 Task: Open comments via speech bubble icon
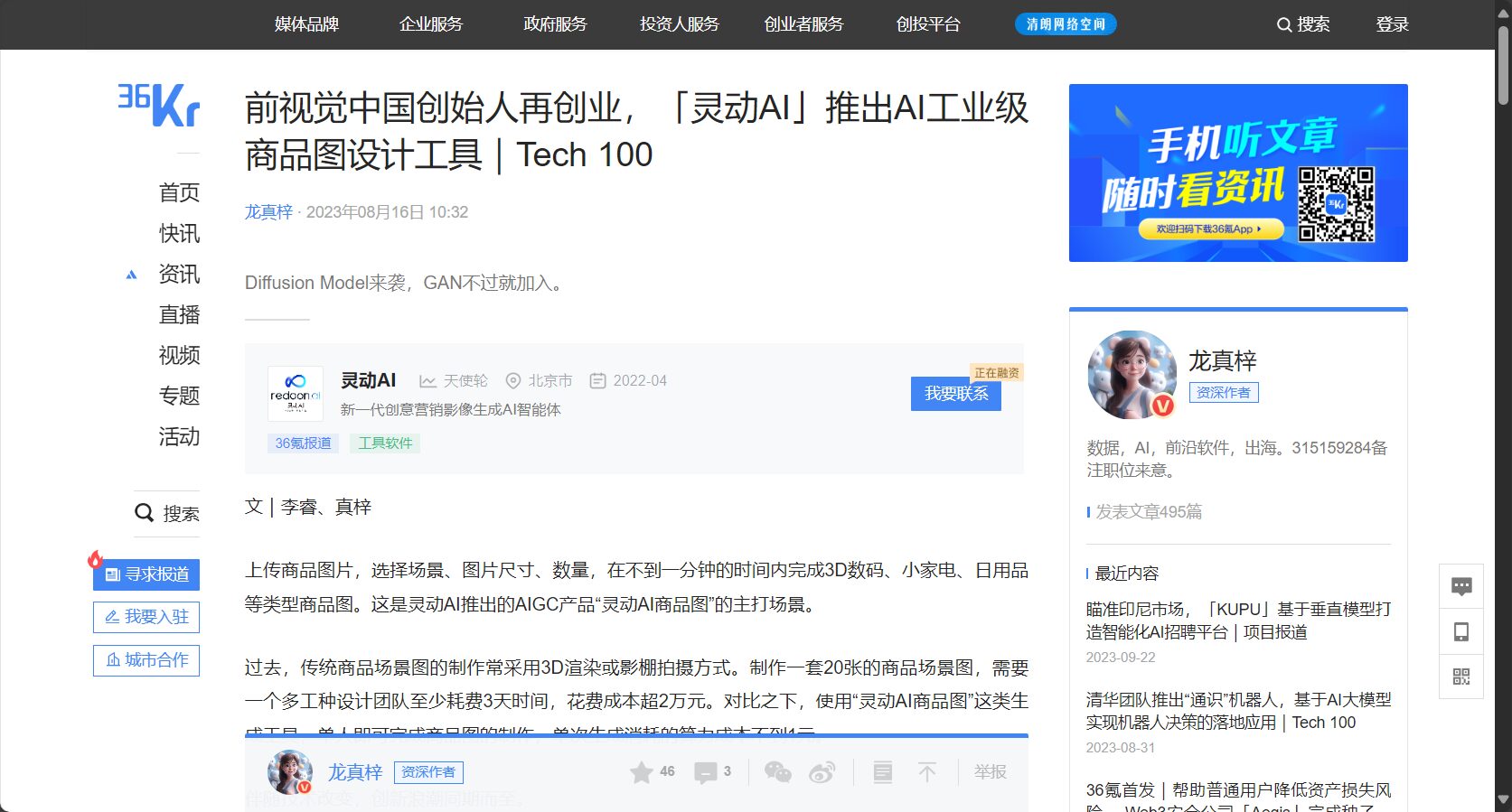[705, 772]
